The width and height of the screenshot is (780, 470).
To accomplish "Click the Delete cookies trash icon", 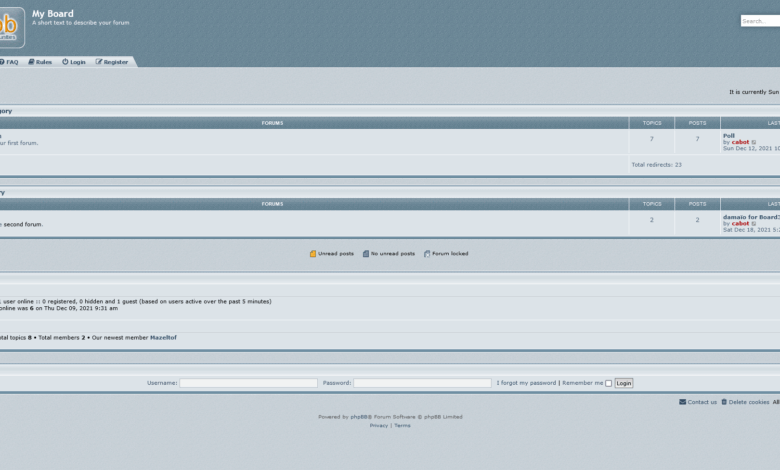I will (724, 402).
